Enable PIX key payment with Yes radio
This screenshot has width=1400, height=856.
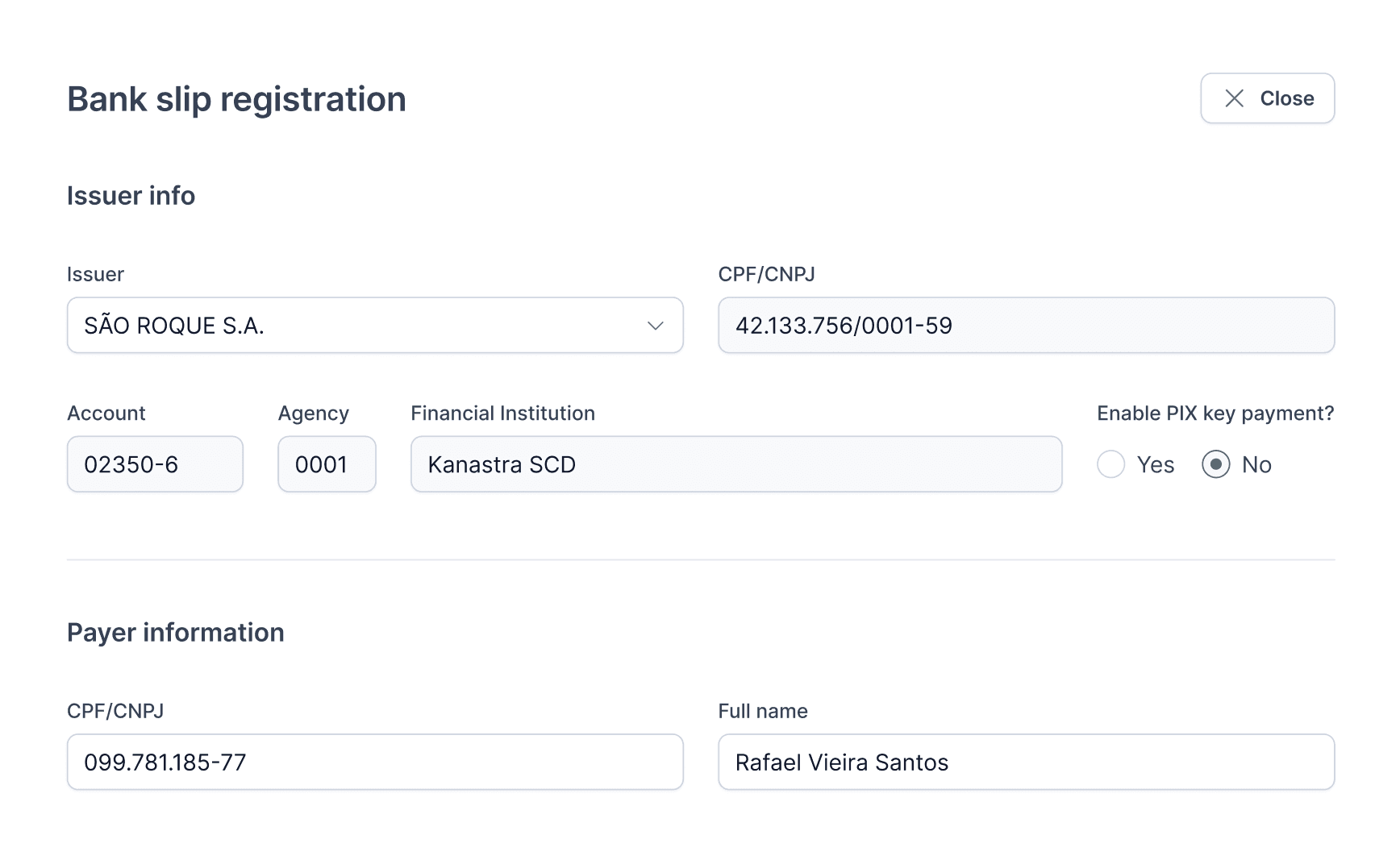[1110, 464]
